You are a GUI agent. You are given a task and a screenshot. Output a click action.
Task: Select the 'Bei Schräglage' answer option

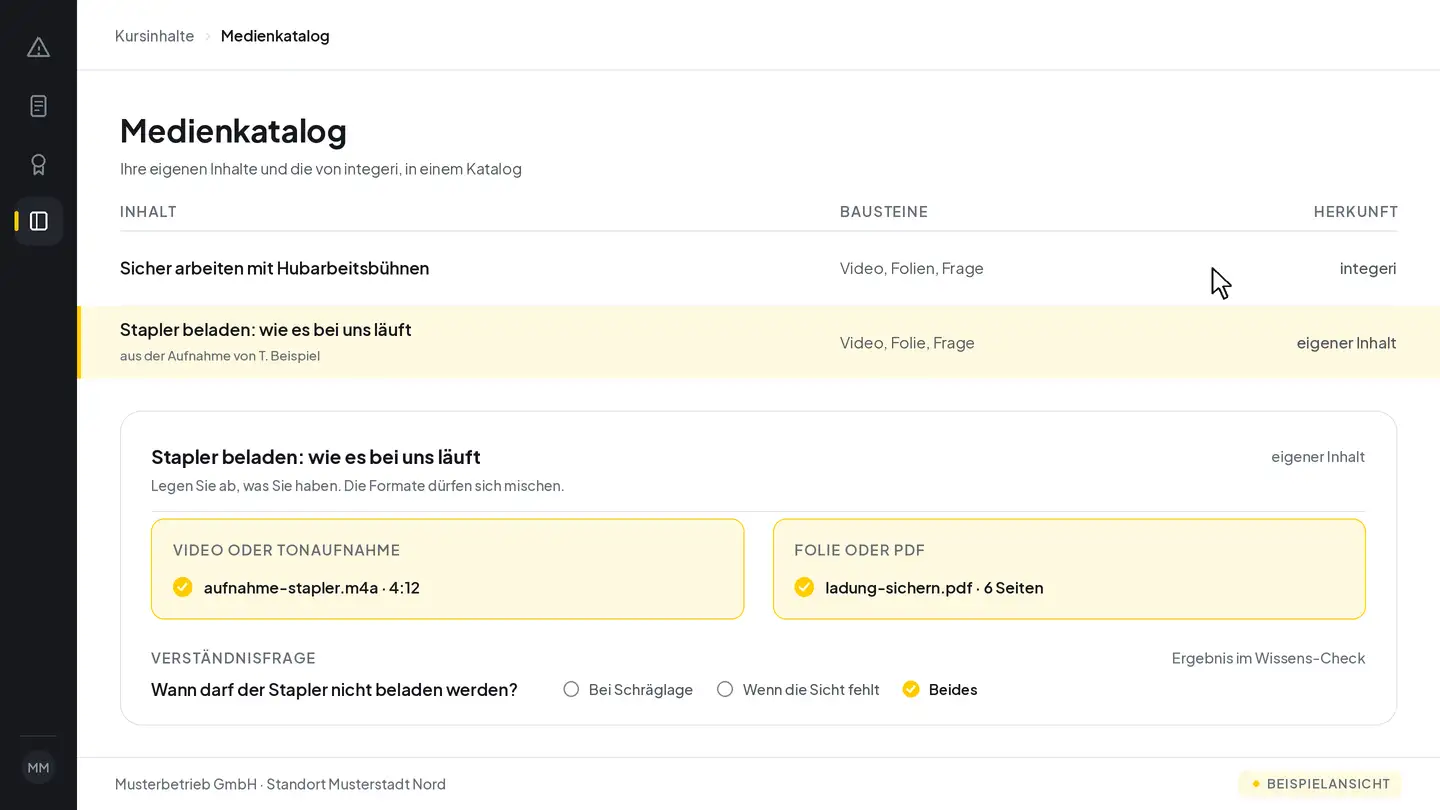(x=628, y=689)
